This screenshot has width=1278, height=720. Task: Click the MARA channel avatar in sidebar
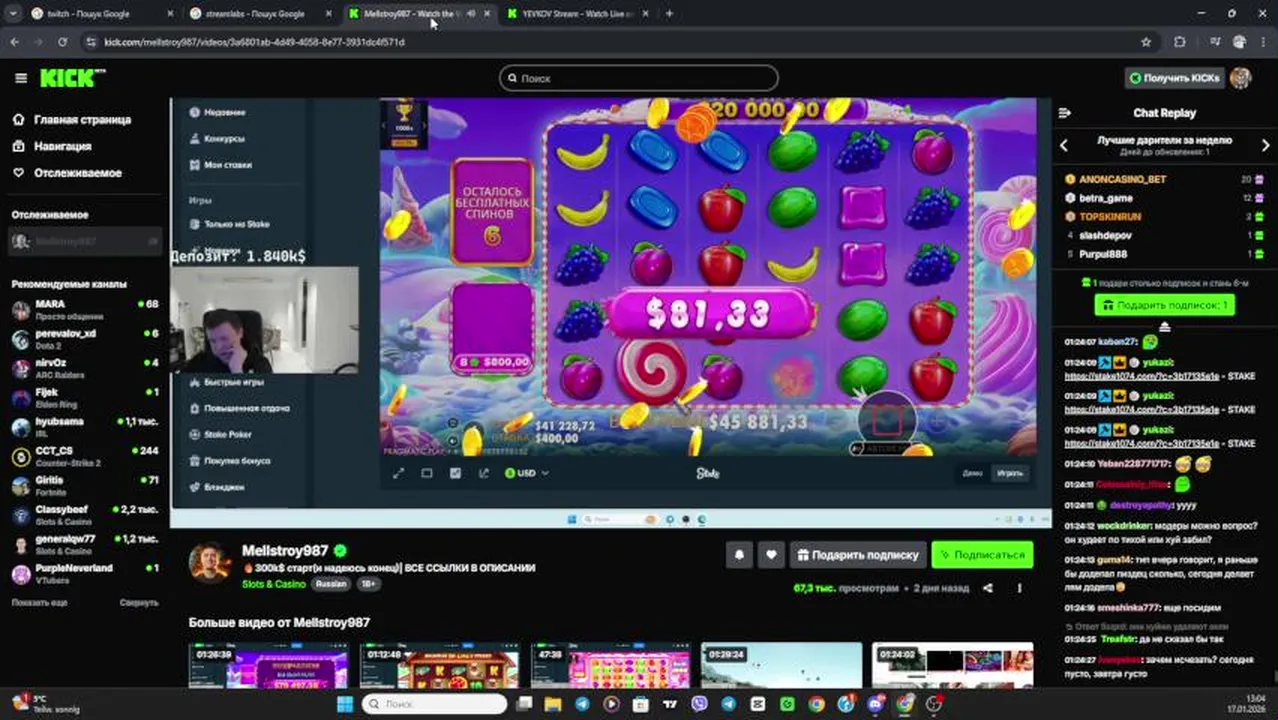21,310
